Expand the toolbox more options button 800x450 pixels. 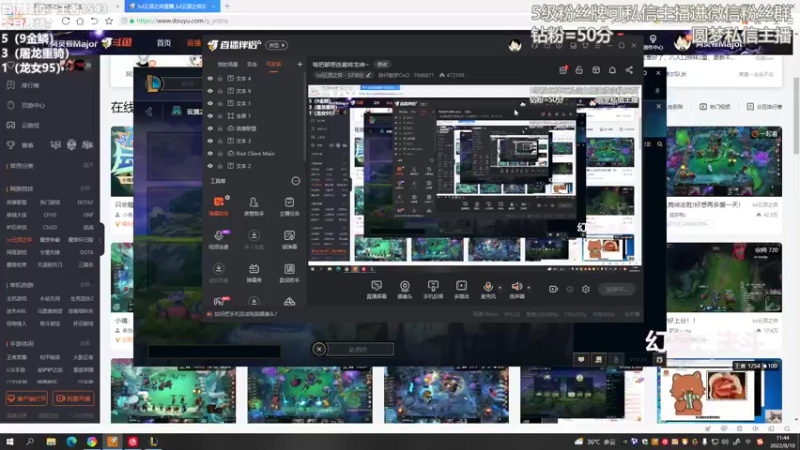click(x=295, y=181)
